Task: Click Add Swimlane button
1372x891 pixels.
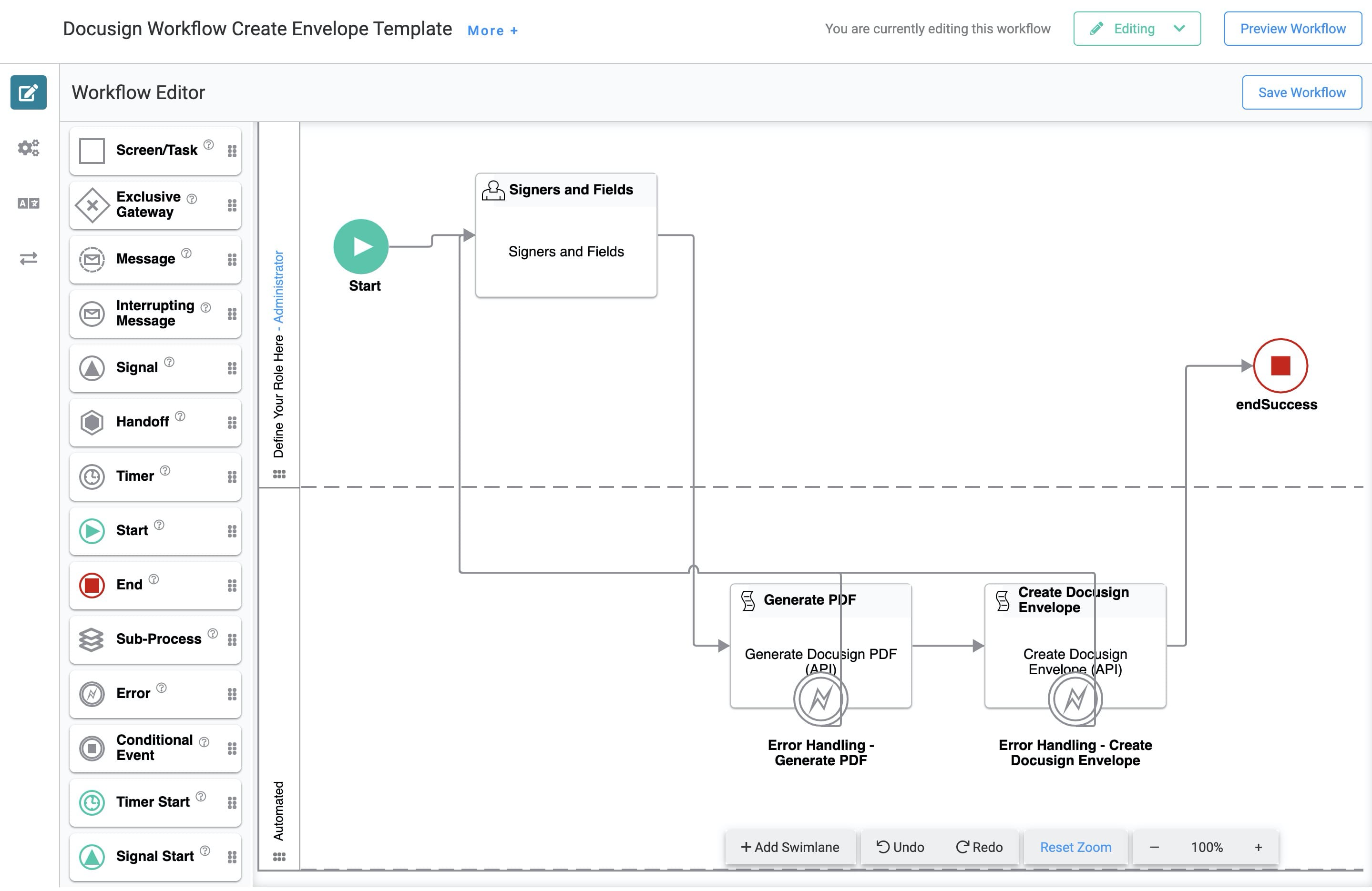Action: click(x=790, y=847)
